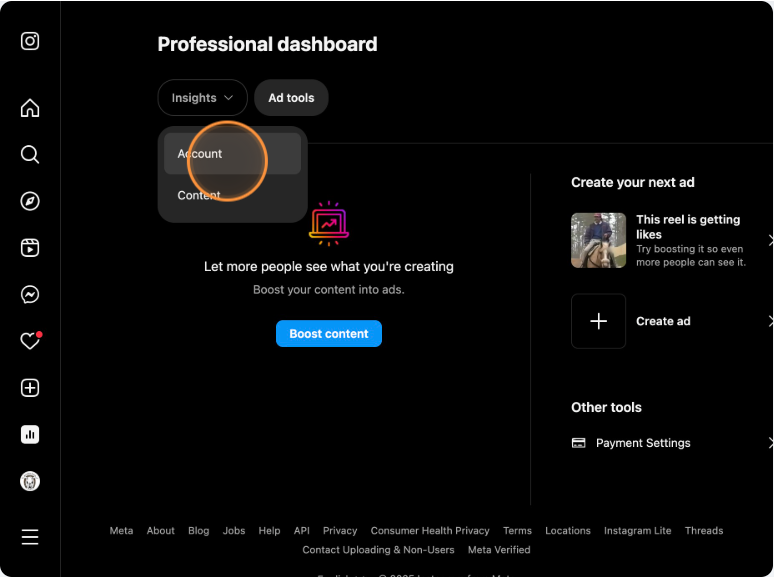
Task: Click the Boost content button
Action: 328,334
